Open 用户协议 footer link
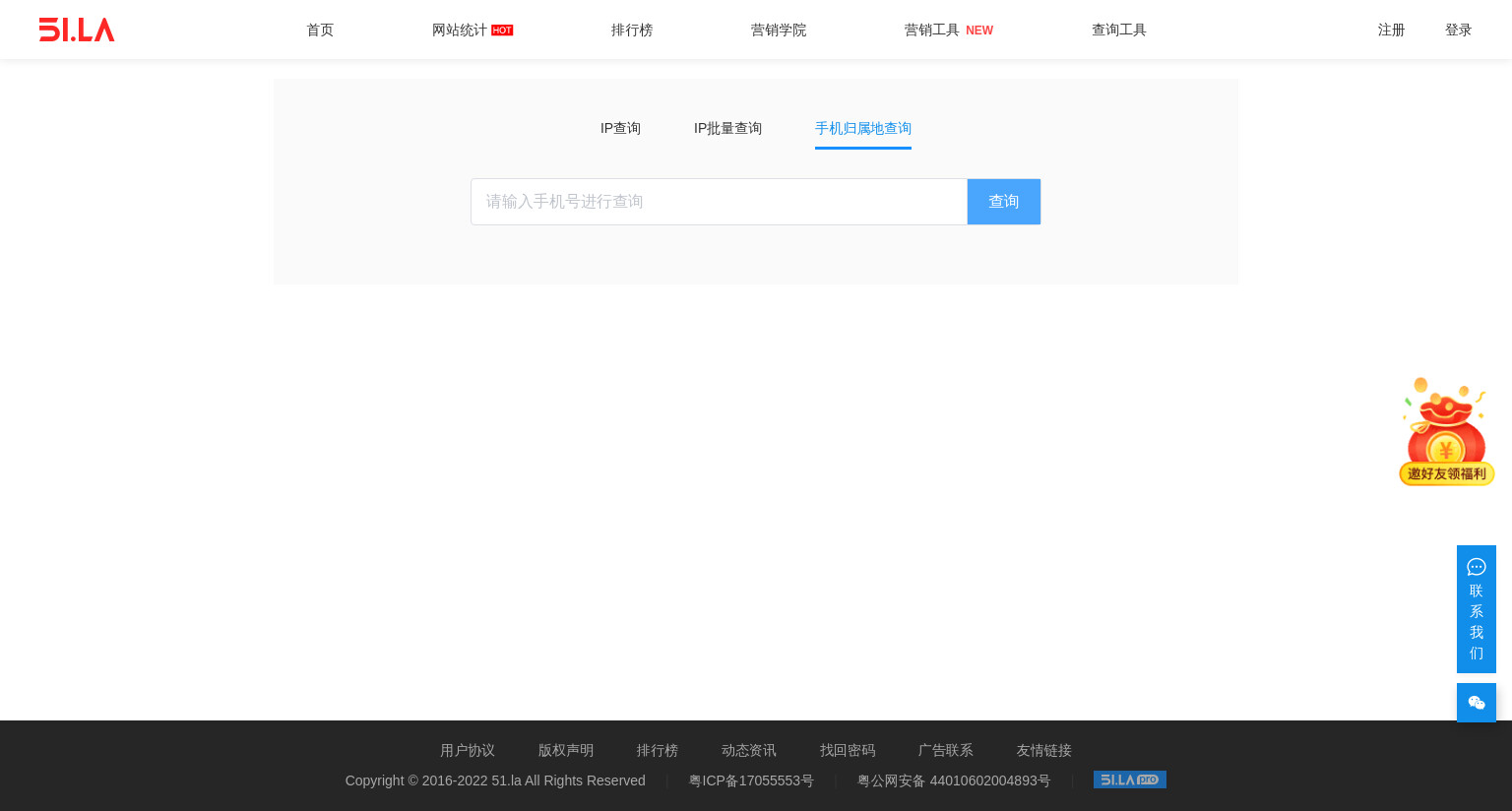 tap(468, 751)
